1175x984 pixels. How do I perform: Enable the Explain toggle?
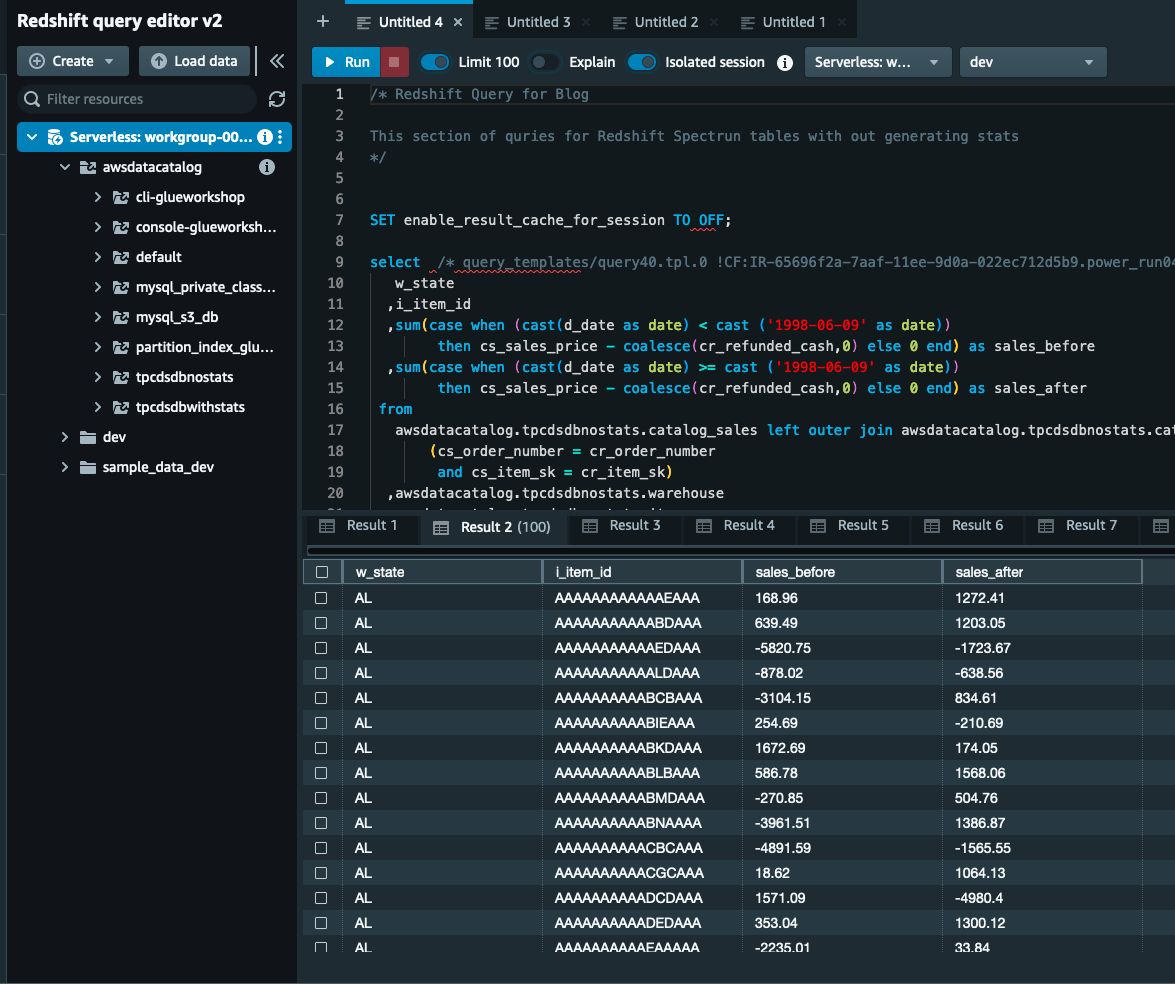[545, 62]
